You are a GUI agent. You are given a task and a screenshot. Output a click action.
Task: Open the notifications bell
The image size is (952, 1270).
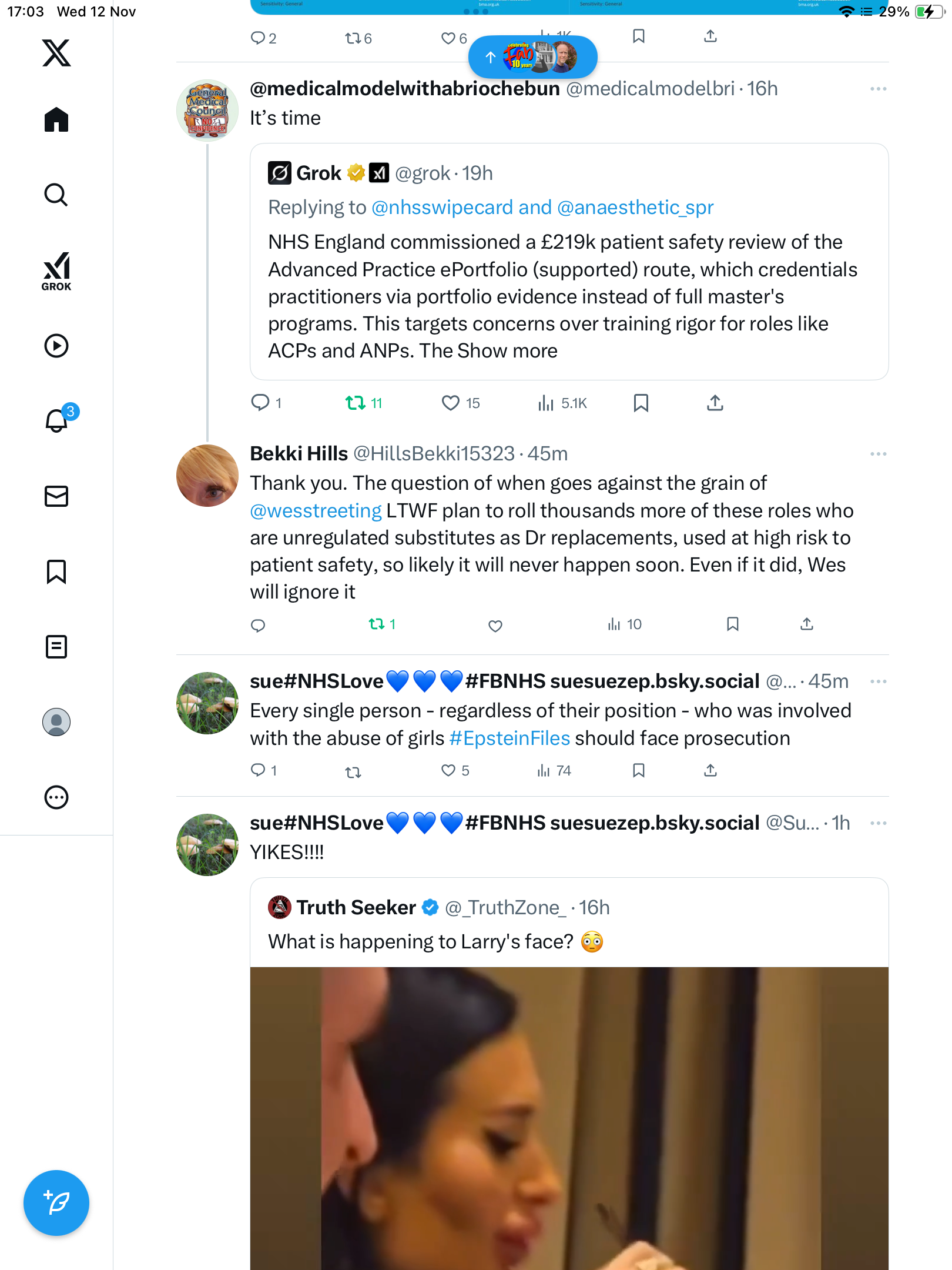(56, 420)
